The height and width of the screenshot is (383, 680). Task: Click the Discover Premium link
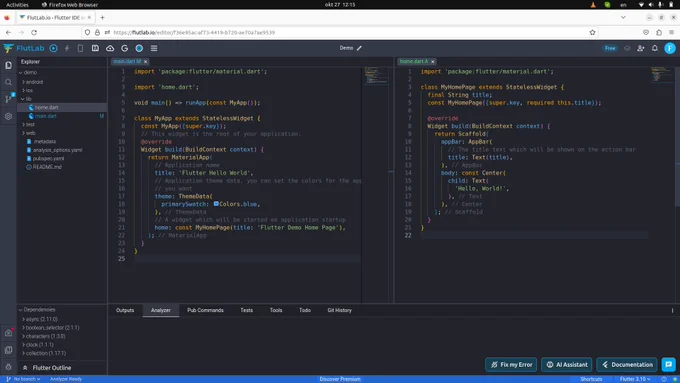(x=340, y=379)
